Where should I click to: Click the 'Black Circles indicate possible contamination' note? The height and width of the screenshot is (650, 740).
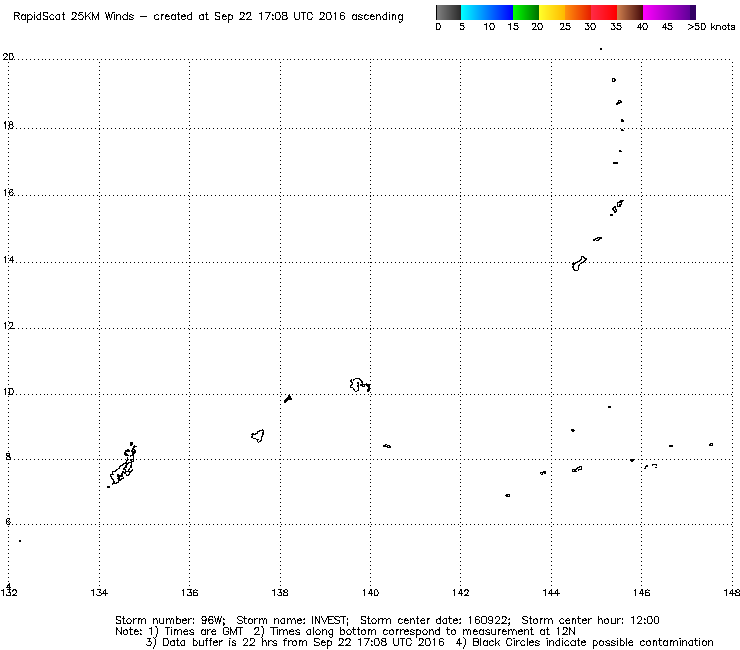click(x=593, y=642)
